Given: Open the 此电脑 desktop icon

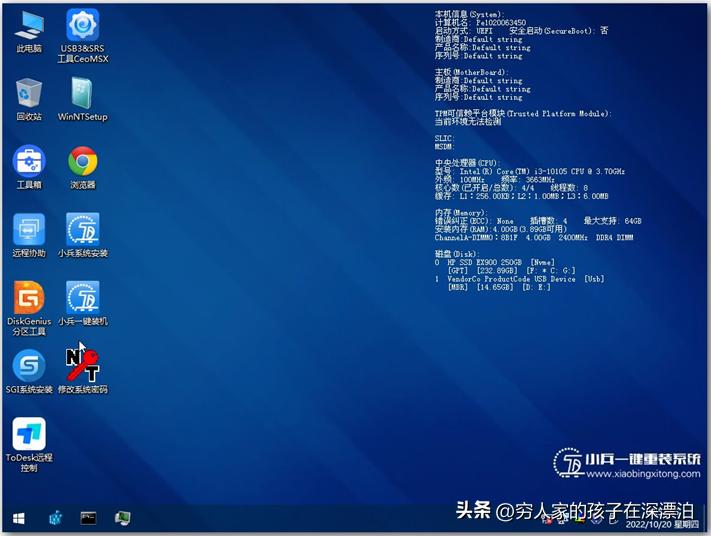Looking at the screenshot, I should tap(29, 32).
